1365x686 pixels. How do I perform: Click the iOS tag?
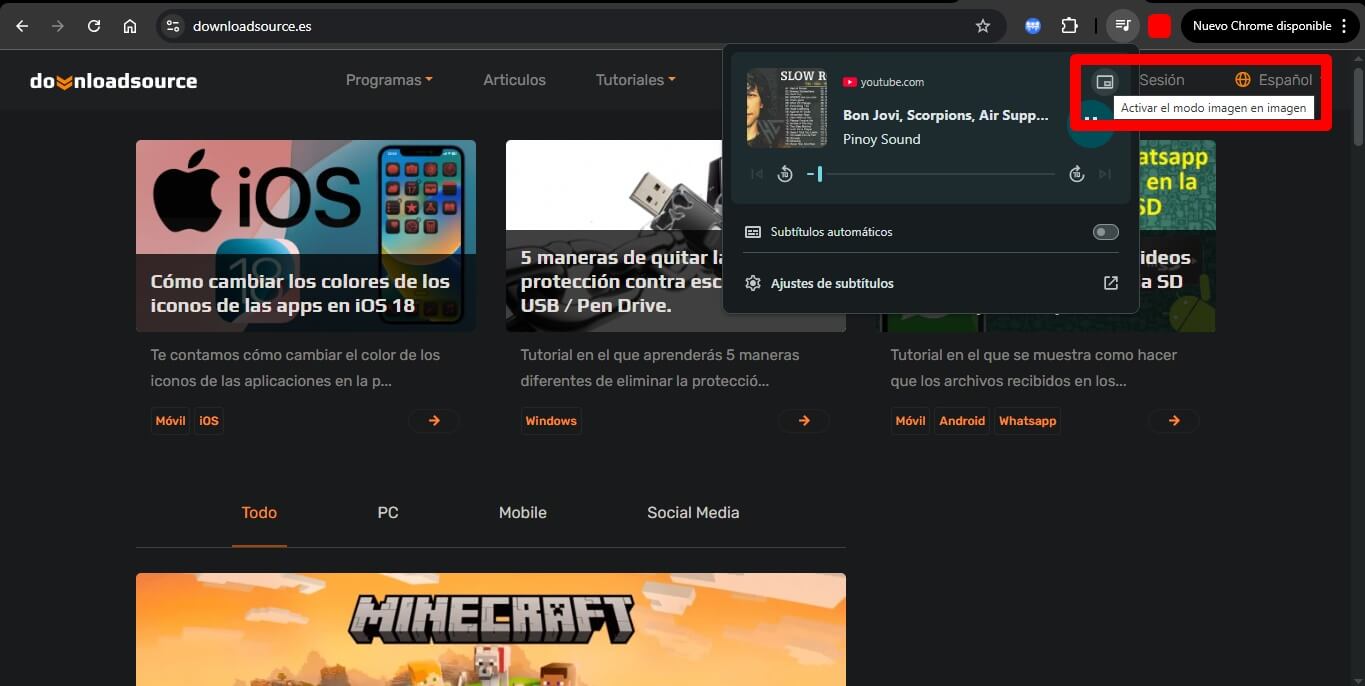(x=208, y=421)
